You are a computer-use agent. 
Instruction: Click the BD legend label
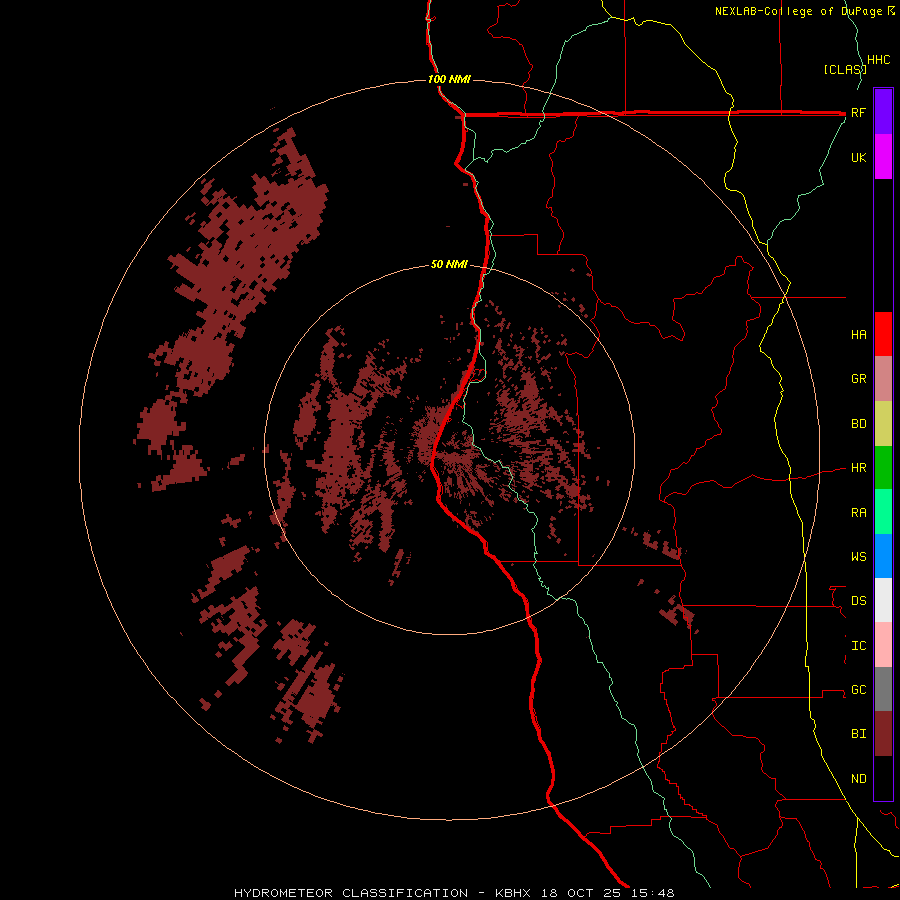click(859, 424)
